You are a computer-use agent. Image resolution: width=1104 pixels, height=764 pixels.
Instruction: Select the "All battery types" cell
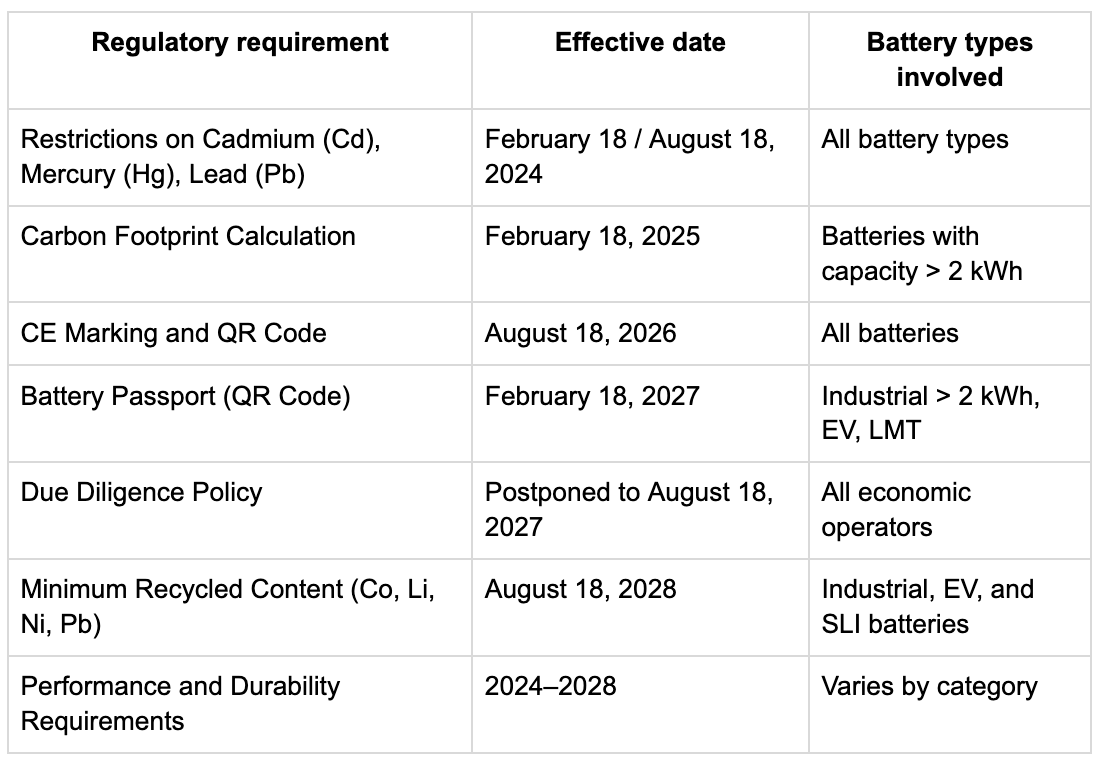pos(915,140)
